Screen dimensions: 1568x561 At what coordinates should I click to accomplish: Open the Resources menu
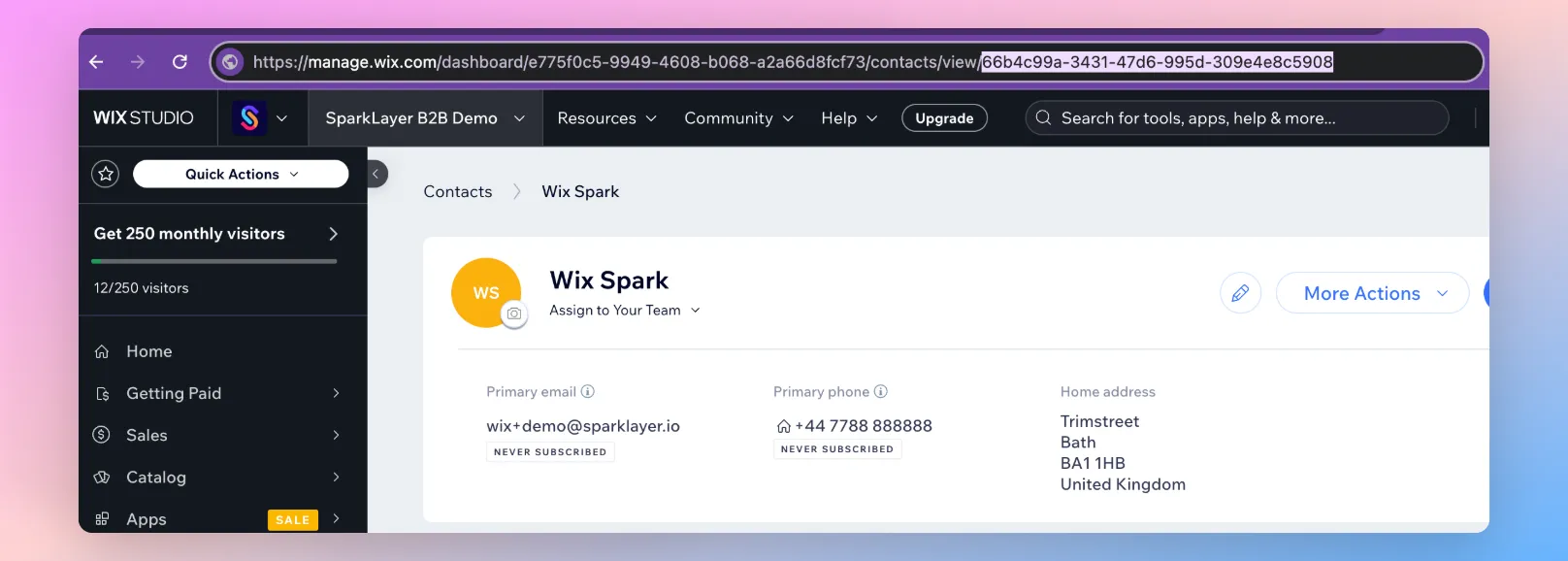click(606, 118)
